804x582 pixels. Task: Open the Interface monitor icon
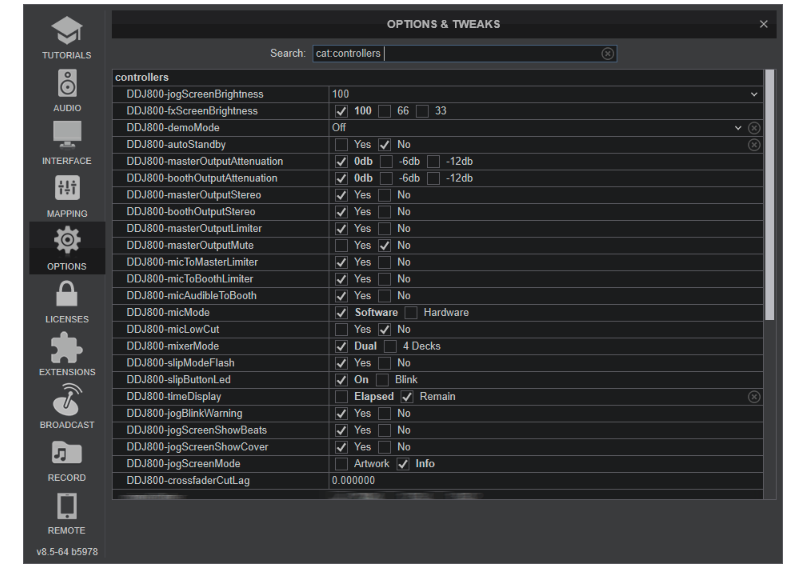[67, 135]
